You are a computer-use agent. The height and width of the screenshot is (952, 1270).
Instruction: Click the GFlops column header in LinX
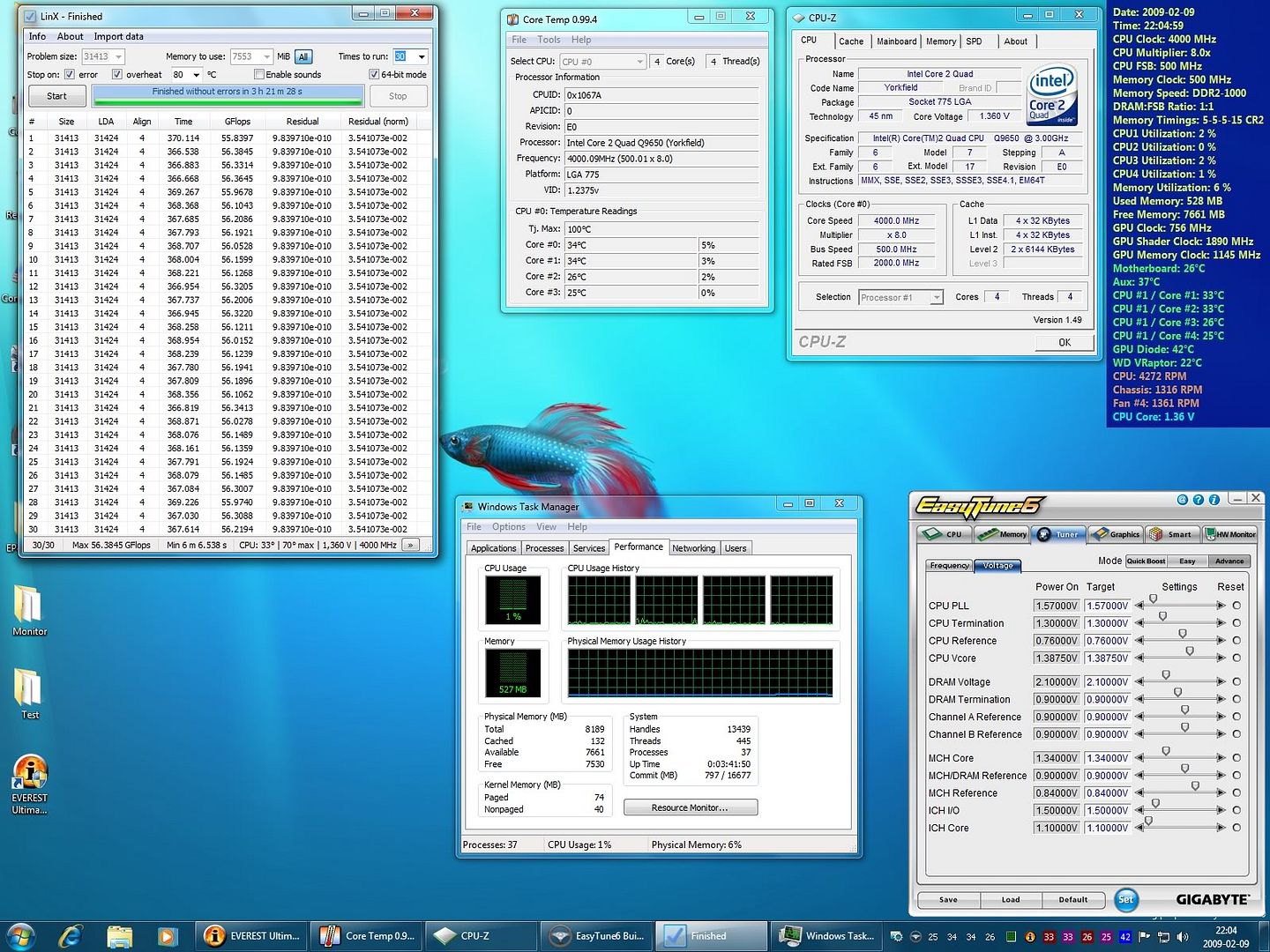237,122
